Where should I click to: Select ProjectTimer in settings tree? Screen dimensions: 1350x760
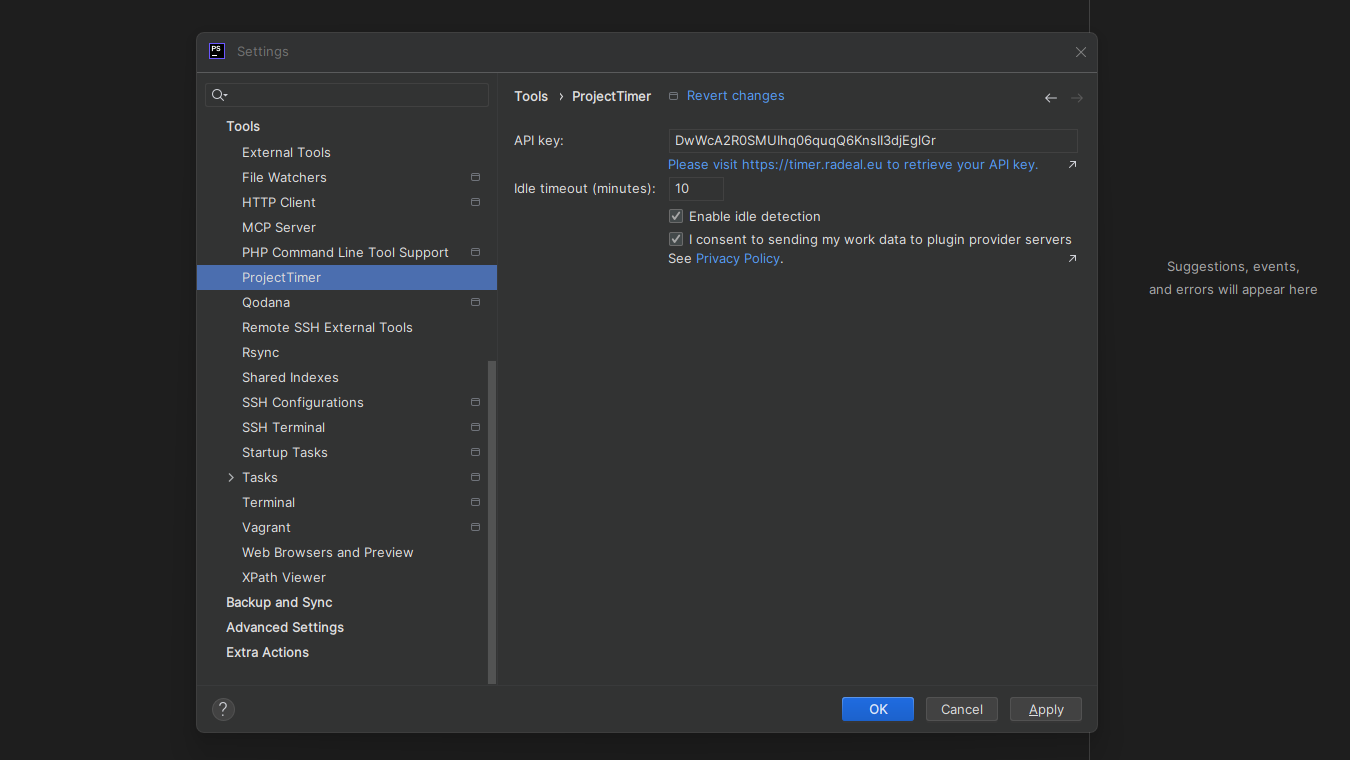347,277
